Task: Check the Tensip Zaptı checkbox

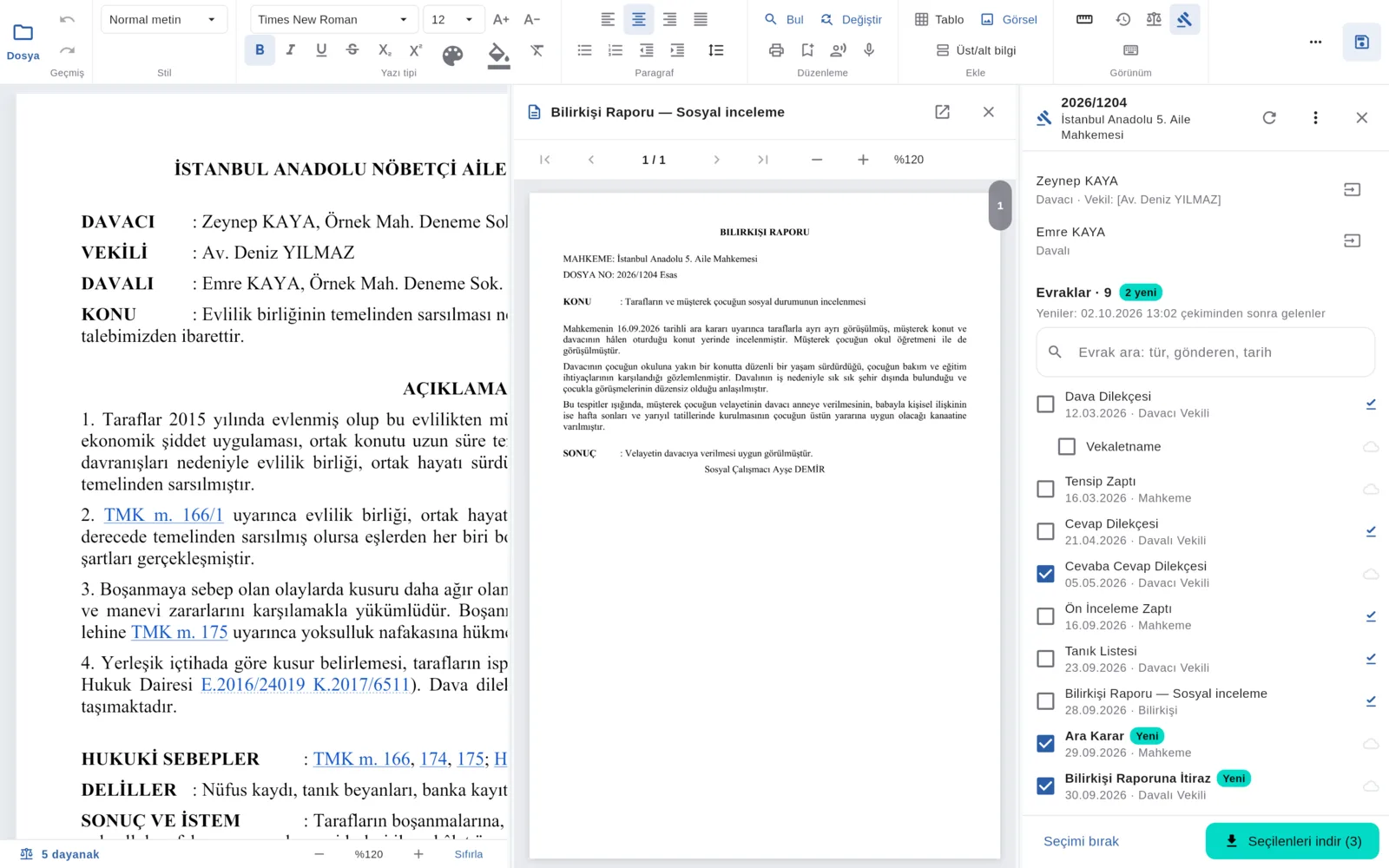Action: pos(1046,490)
